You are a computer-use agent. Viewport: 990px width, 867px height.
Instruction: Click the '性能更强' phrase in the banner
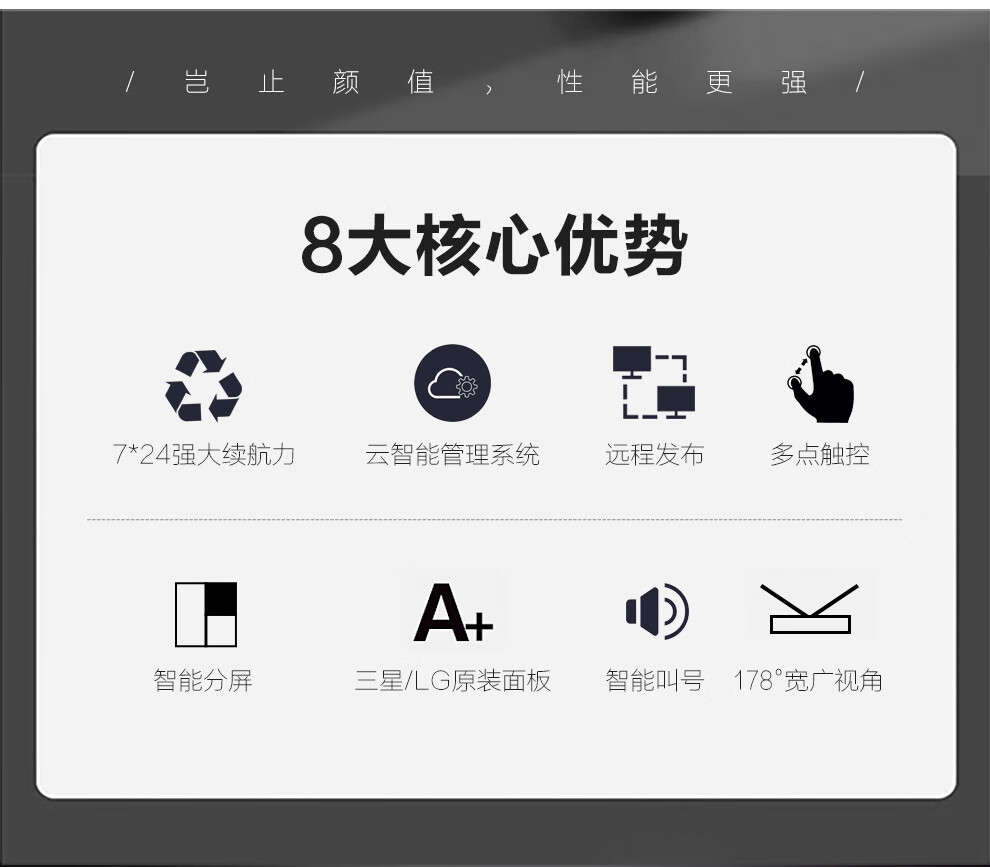[x=682, y=82]
